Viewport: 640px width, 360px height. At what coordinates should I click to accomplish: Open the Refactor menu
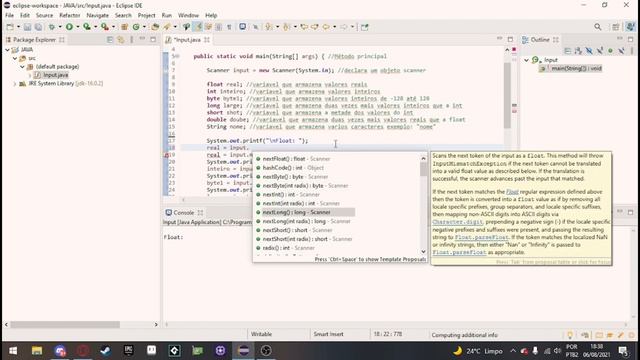[70, 15]
